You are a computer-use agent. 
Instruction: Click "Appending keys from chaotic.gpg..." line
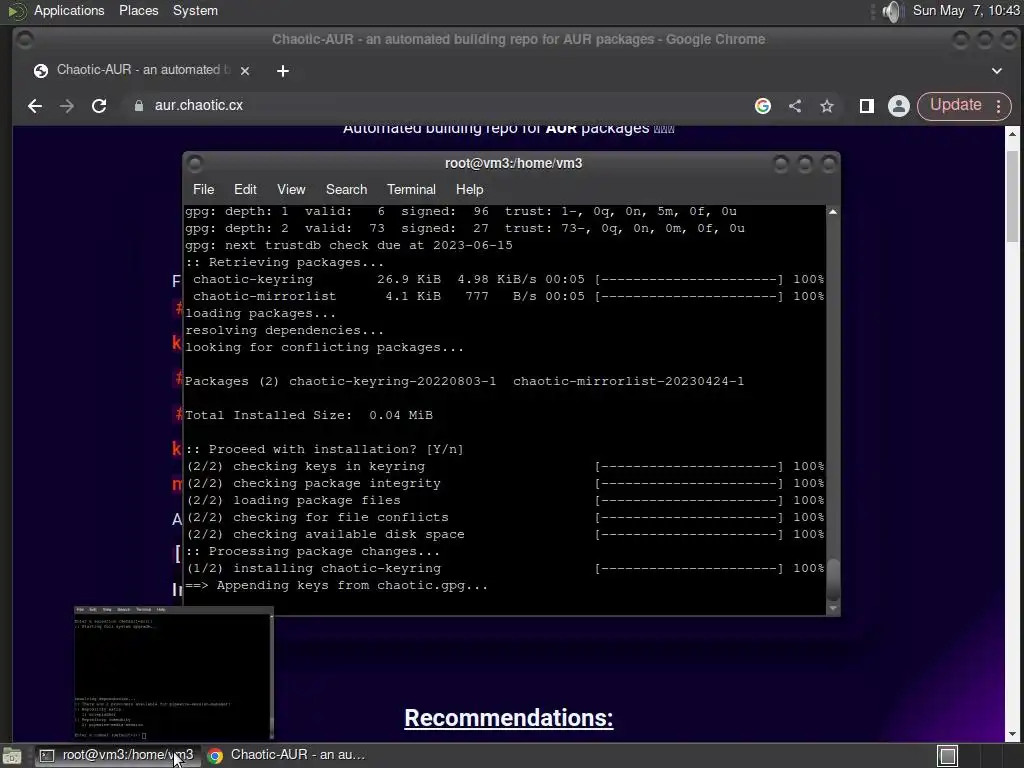tap(337, 585)
